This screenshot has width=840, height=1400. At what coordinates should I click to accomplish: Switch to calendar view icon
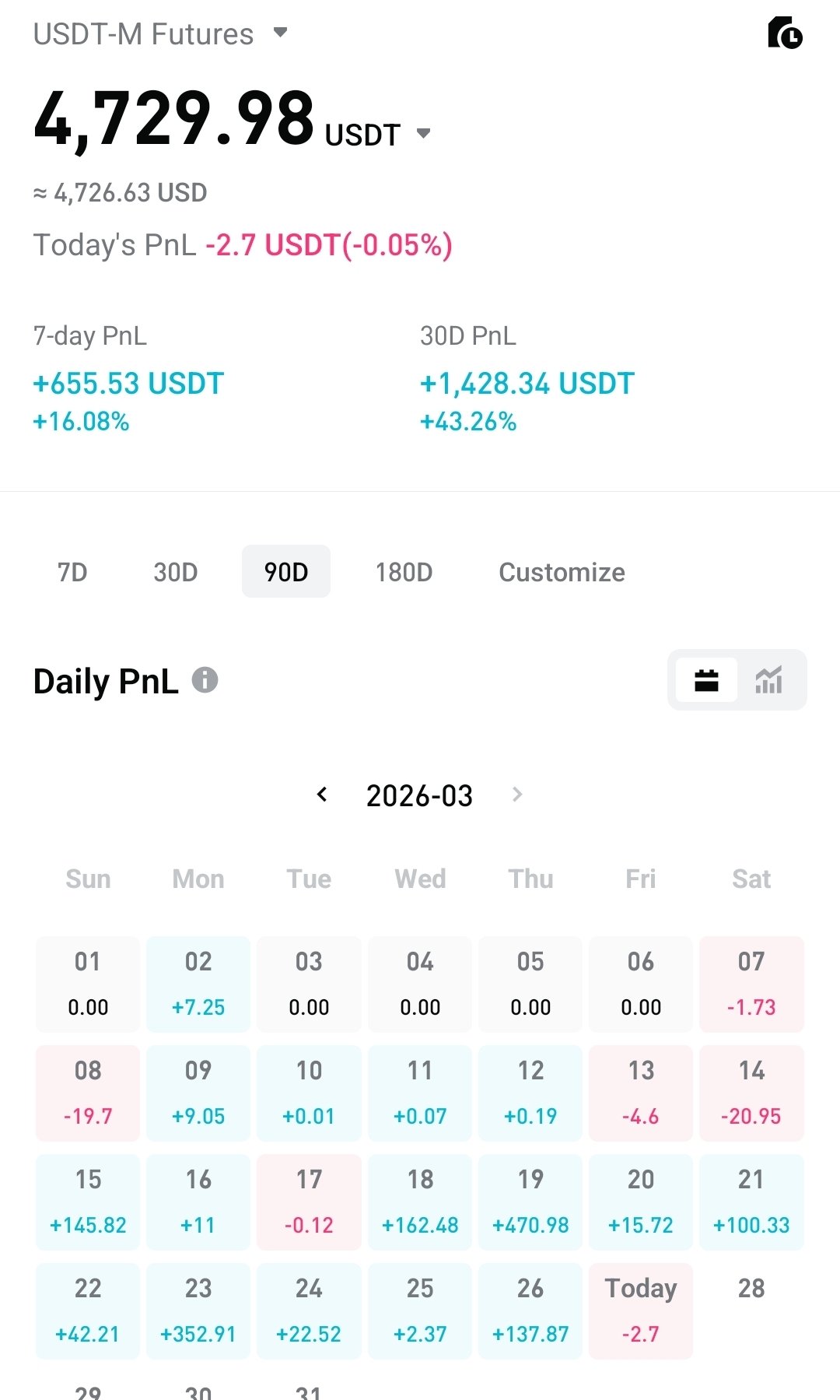(x=706, y=680)
